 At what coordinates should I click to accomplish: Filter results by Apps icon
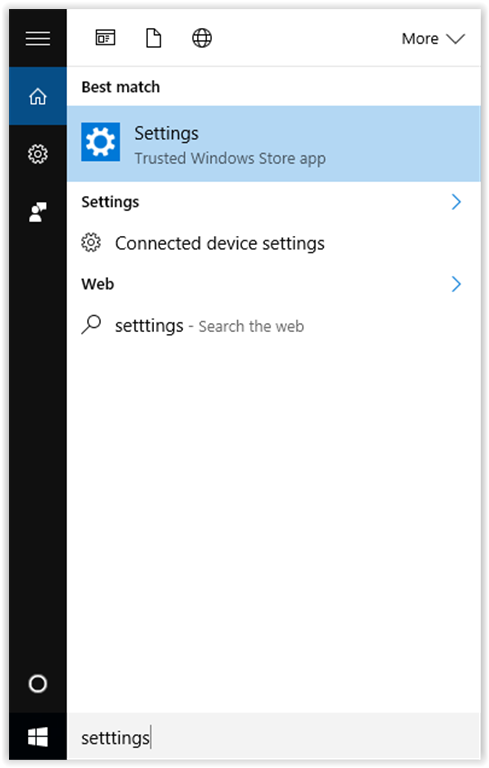click(105, 38)
